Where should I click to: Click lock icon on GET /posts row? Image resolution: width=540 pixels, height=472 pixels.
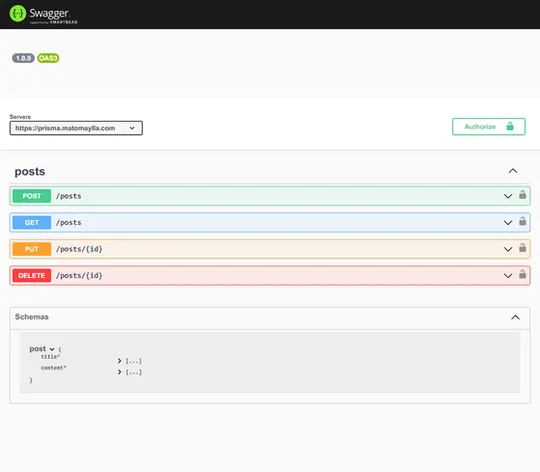(522, 221)
